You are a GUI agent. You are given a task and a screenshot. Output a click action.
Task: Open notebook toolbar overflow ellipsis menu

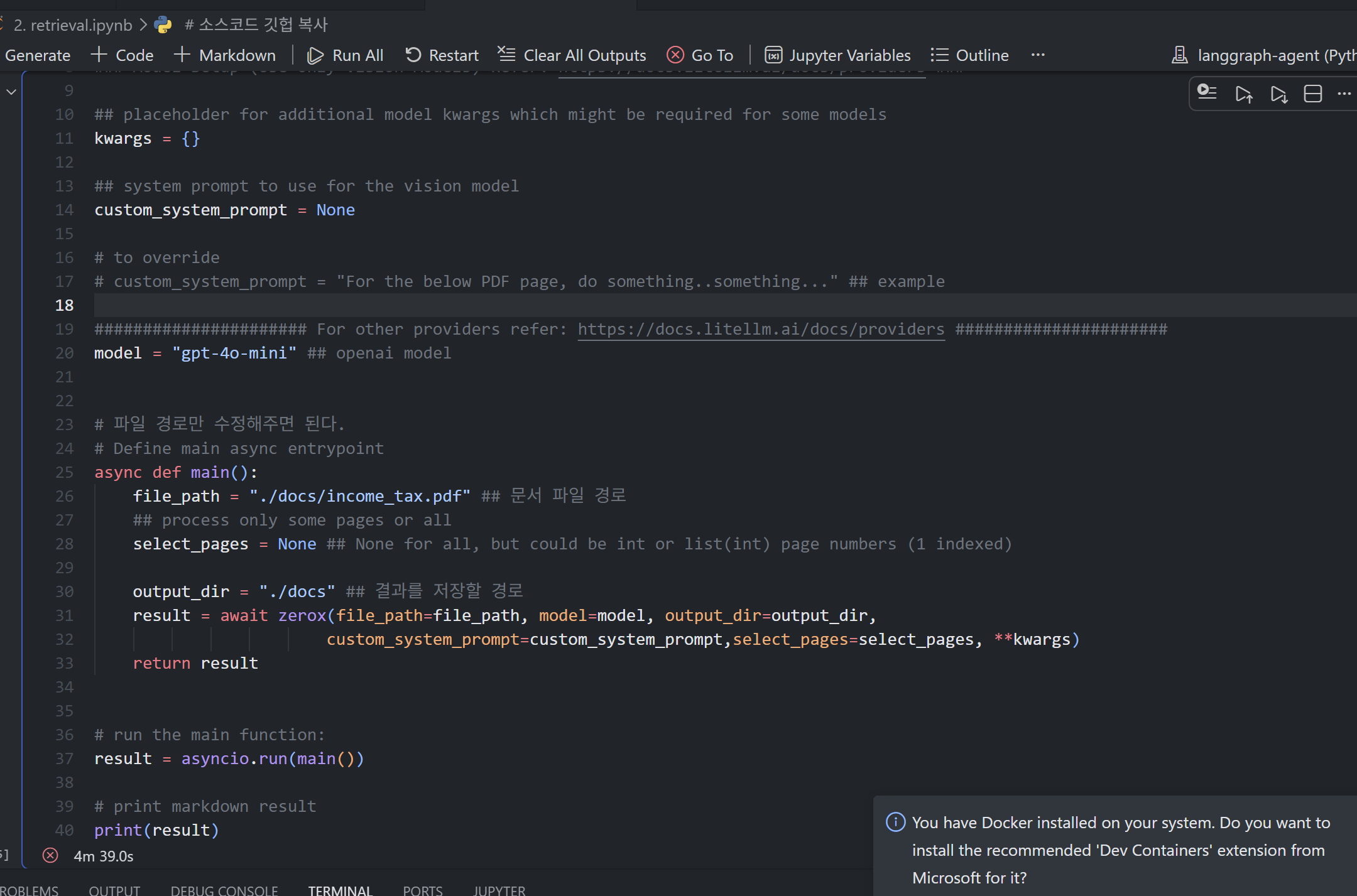click(1038, 55)
